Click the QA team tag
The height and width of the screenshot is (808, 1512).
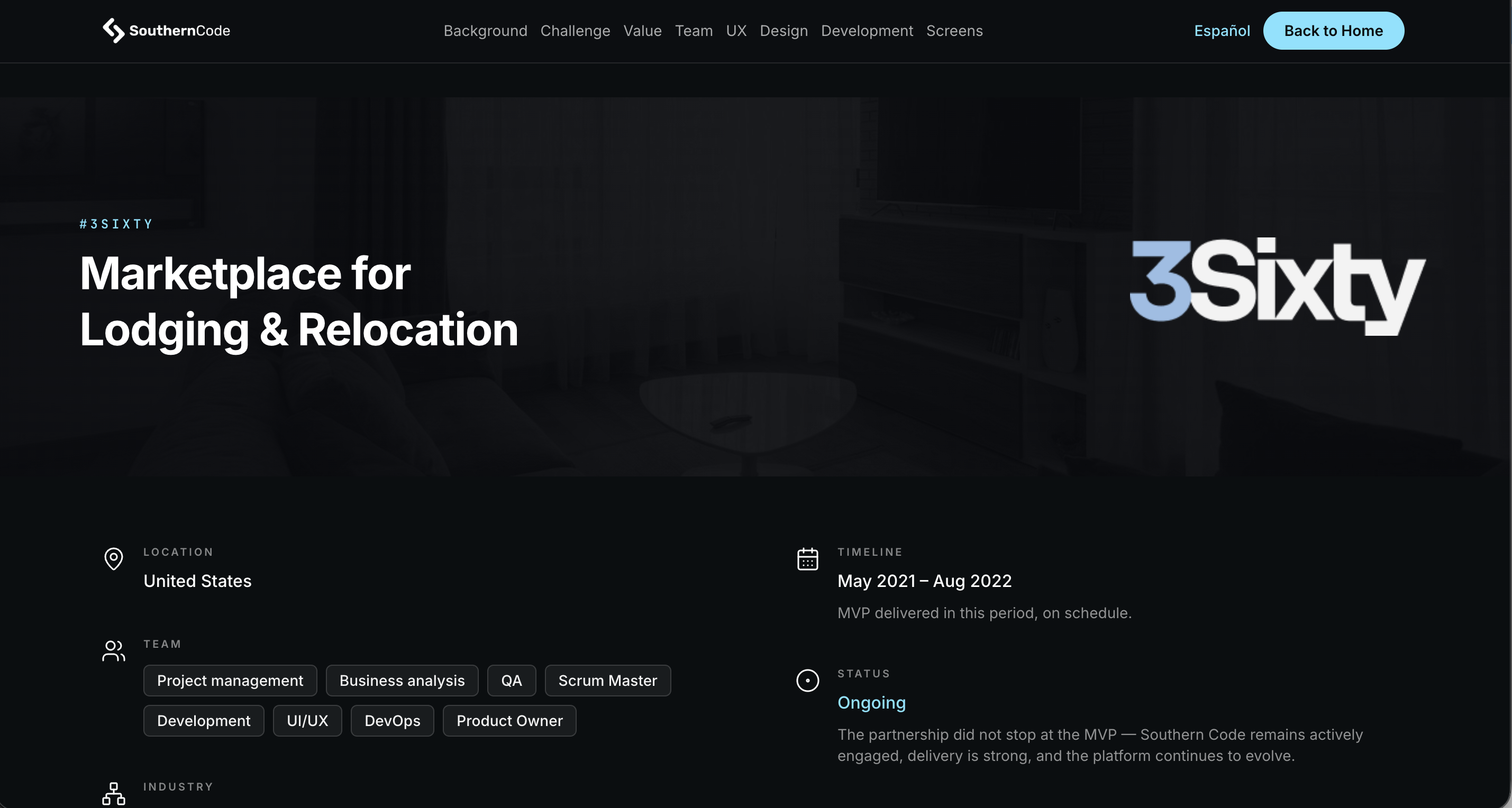(x=511, y=681)
